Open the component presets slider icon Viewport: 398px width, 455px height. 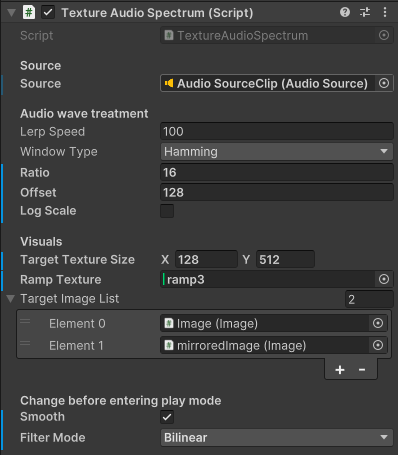(365, 12)
